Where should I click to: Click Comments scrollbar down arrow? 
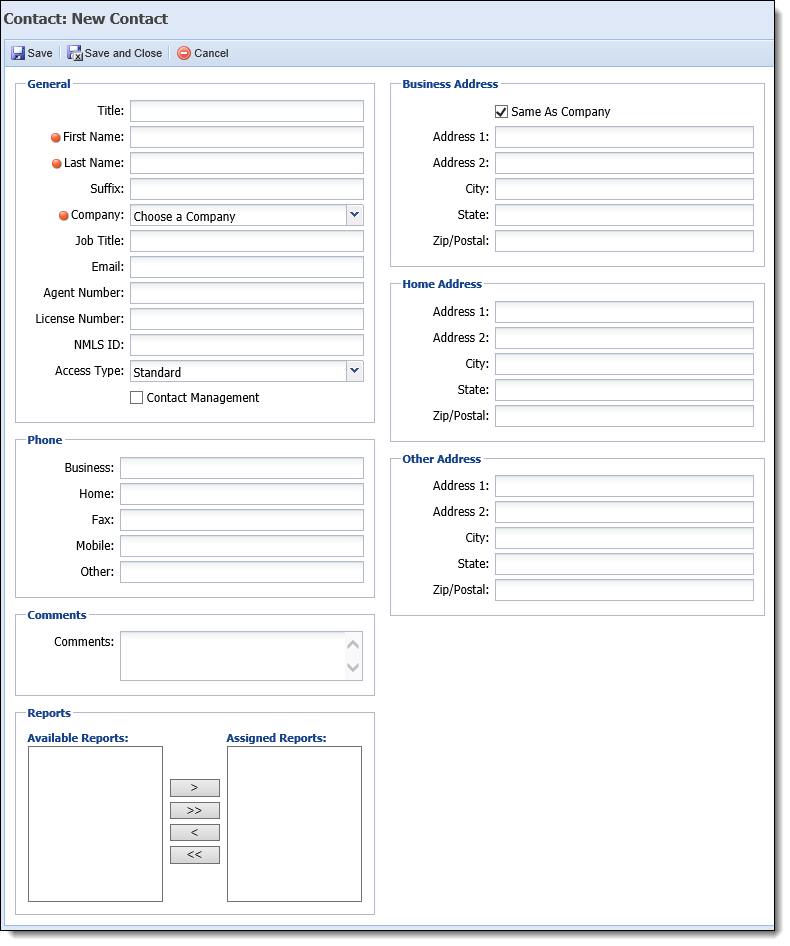[354, 667]
